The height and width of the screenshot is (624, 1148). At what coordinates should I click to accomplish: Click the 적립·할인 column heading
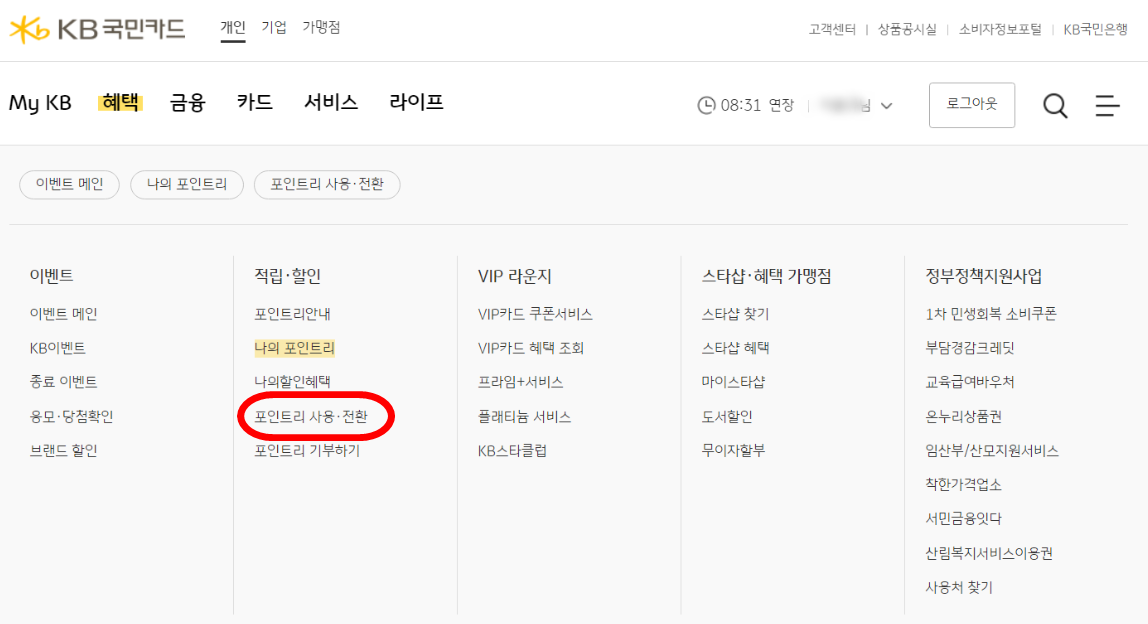(x=288, y=276)
